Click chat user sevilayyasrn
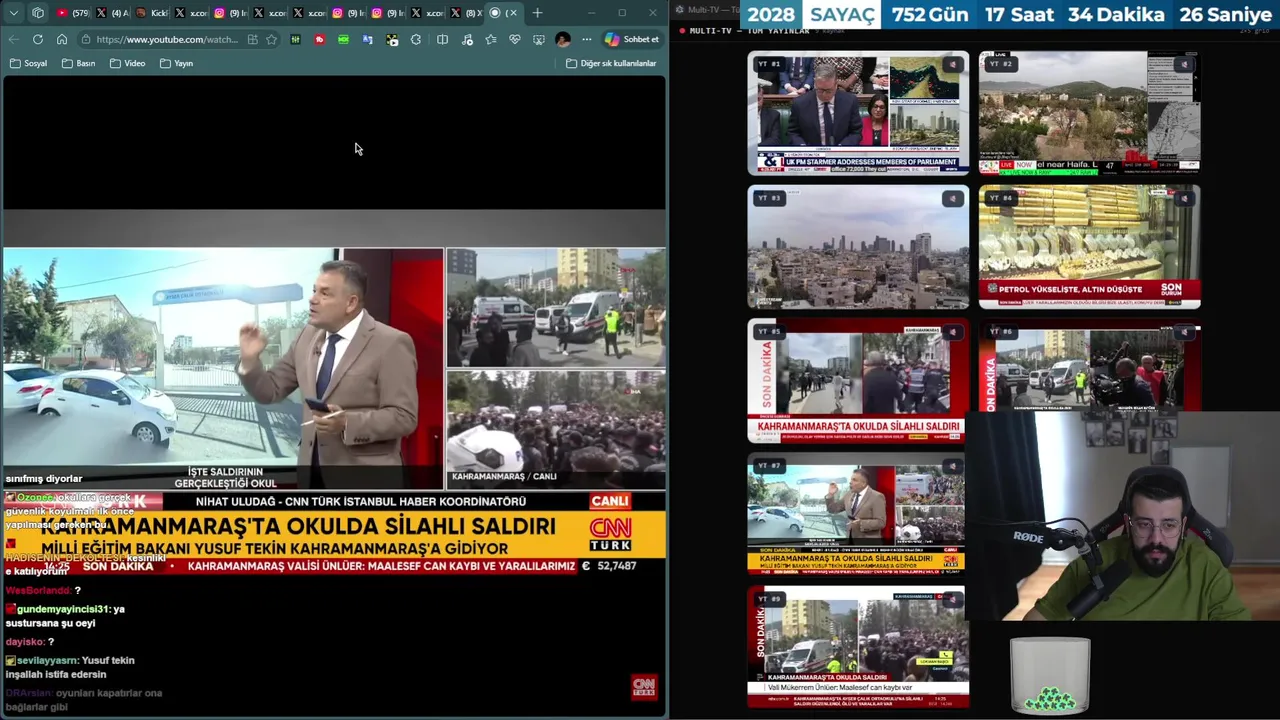Image resolution: width=1280 pixels, height=720 pixels. 47,660
